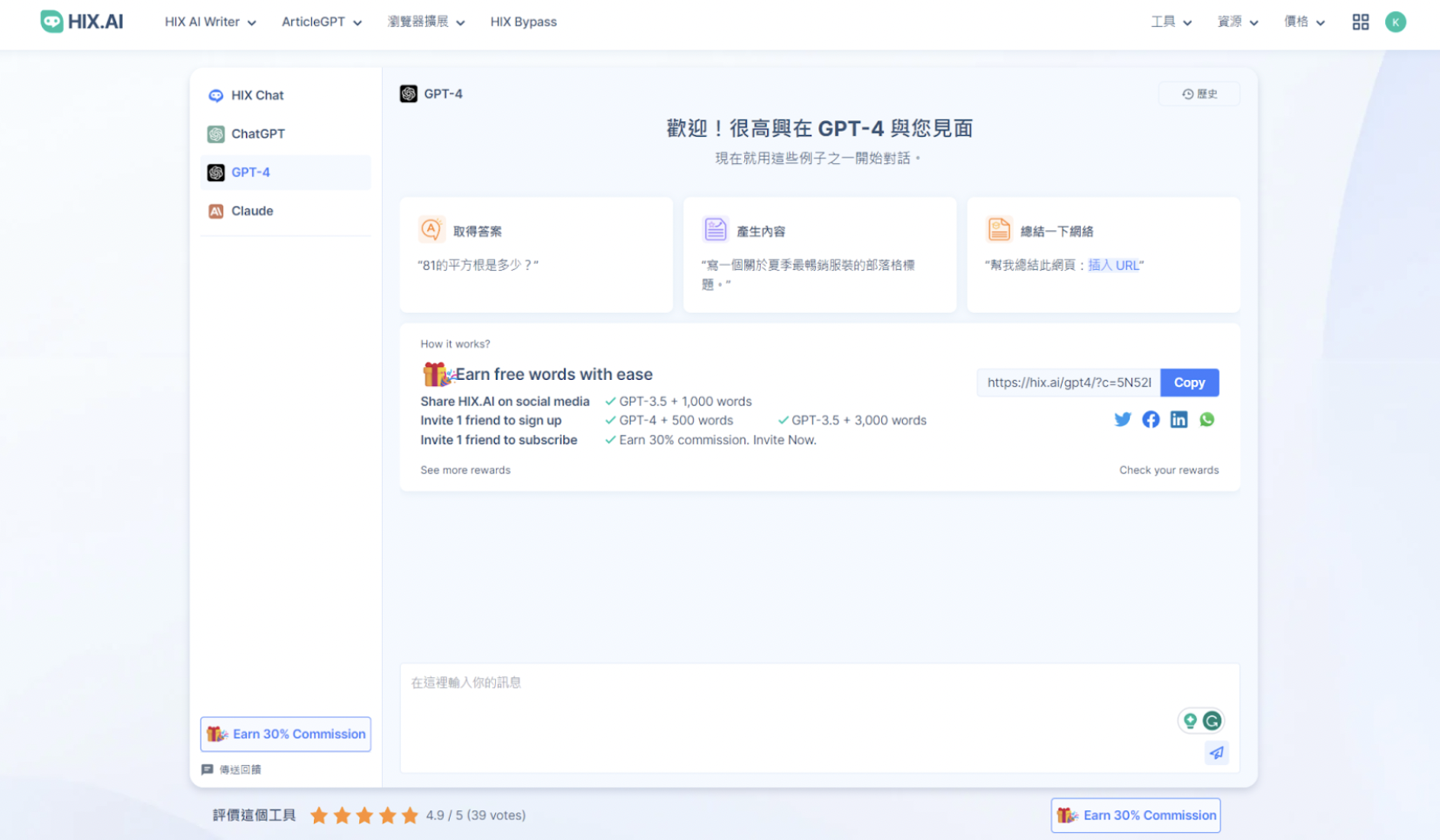Viewport: 1440px width, 840px height.
Task: Click Earn 30% commission. Invite Now. text
Action: tap(717, 440)
